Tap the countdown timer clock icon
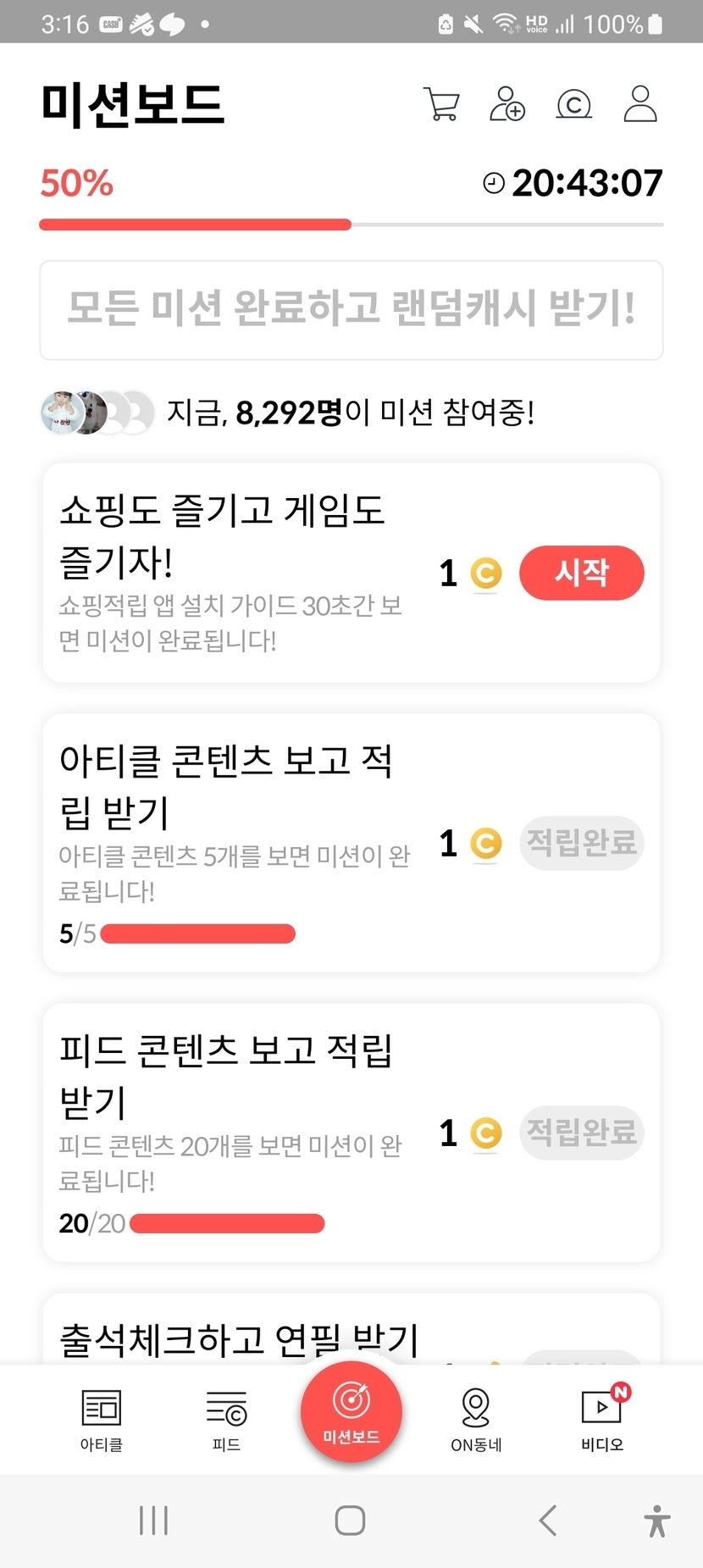The height and width of the screenshot is (1568, 703). coord(493,183)
